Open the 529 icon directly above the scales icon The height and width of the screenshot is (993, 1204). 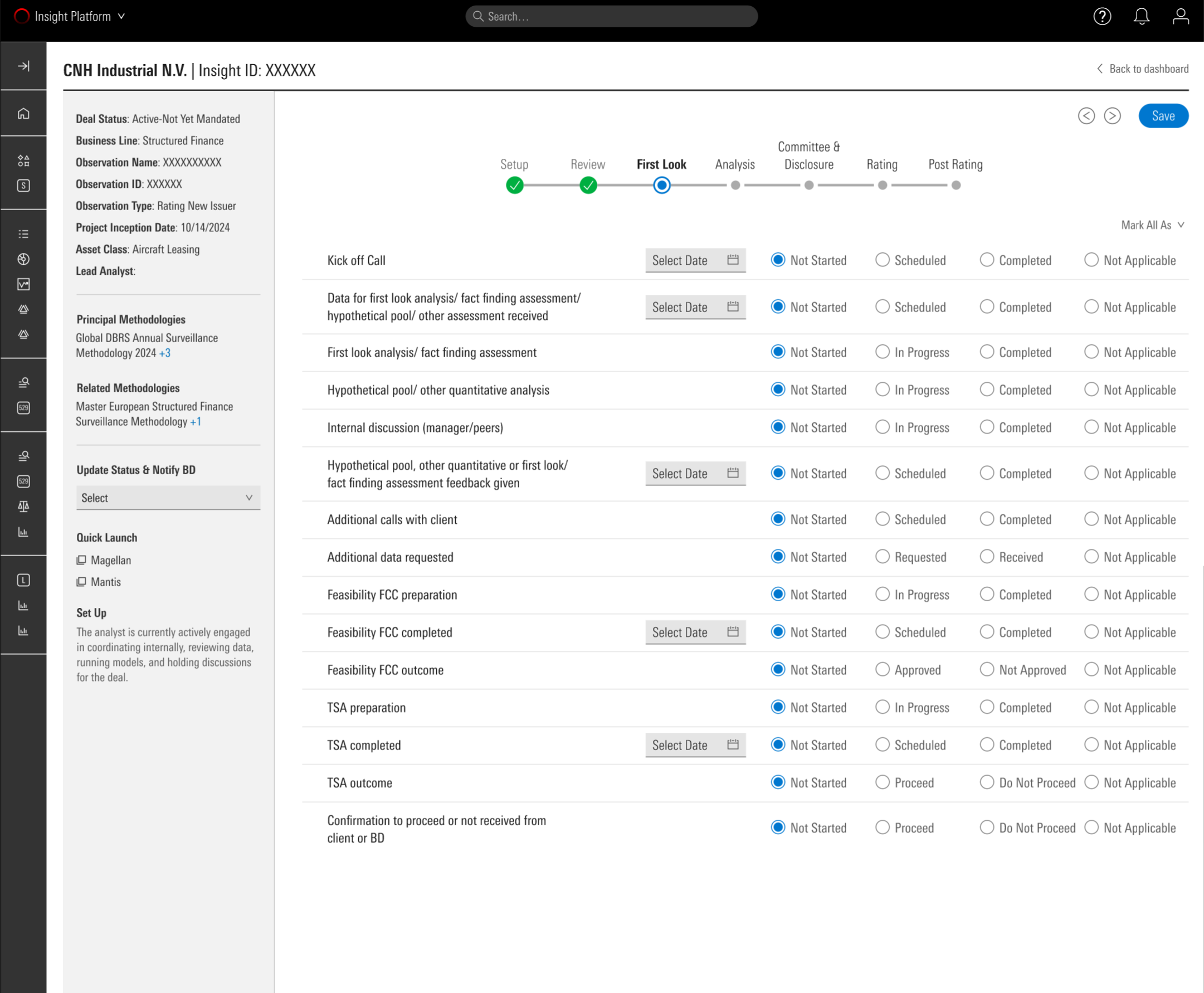click(23, 481)
